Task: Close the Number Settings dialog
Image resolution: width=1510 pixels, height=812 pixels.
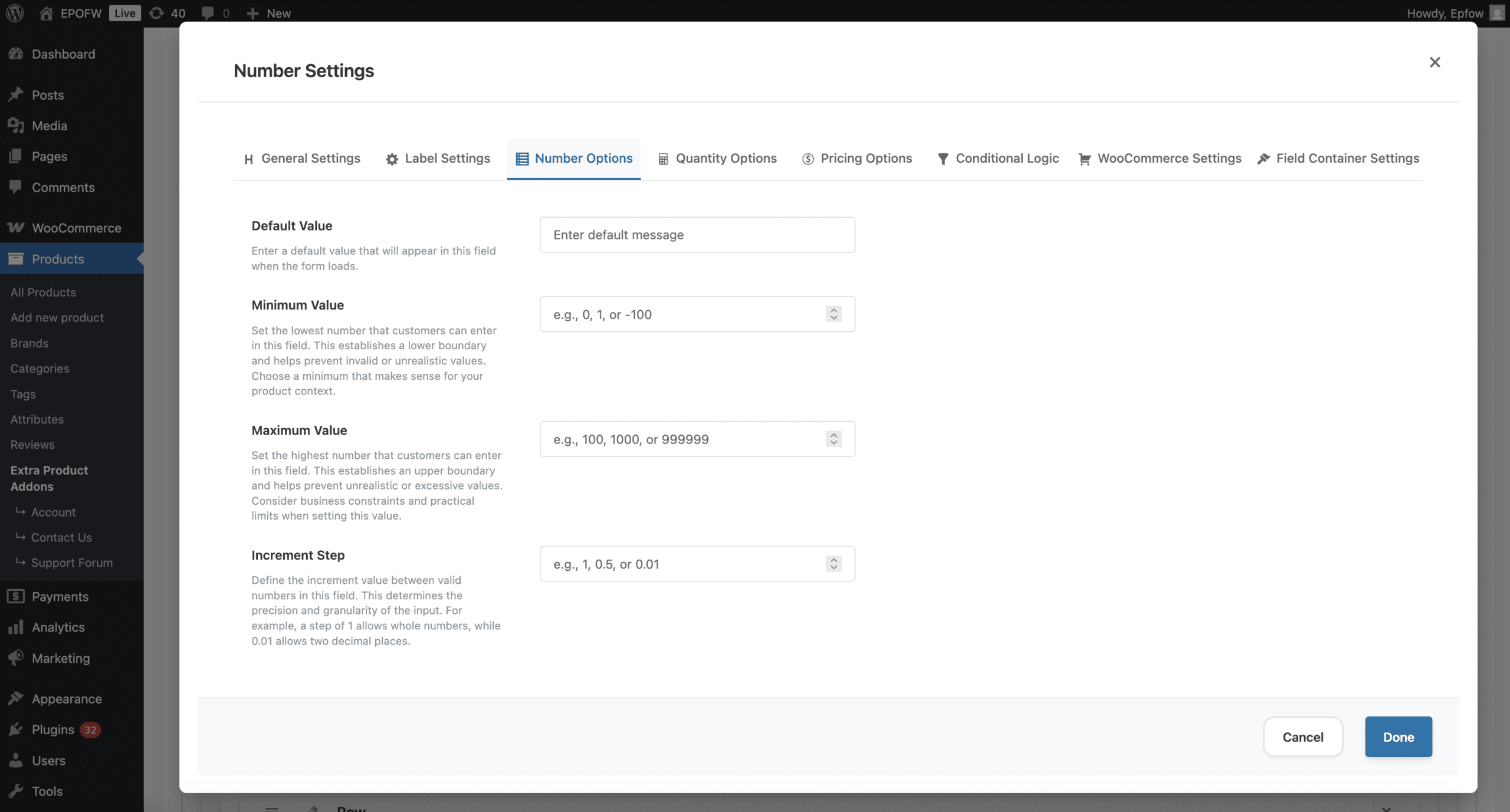Action: (1434, 63)
